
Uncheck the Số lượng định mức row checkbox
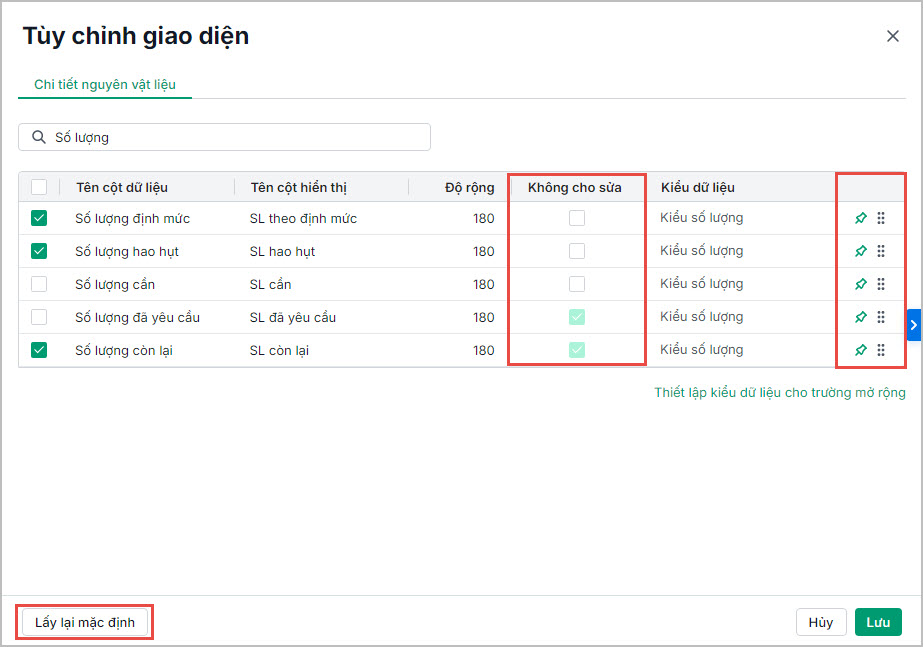pyautogui.click(x=39, y=218)
